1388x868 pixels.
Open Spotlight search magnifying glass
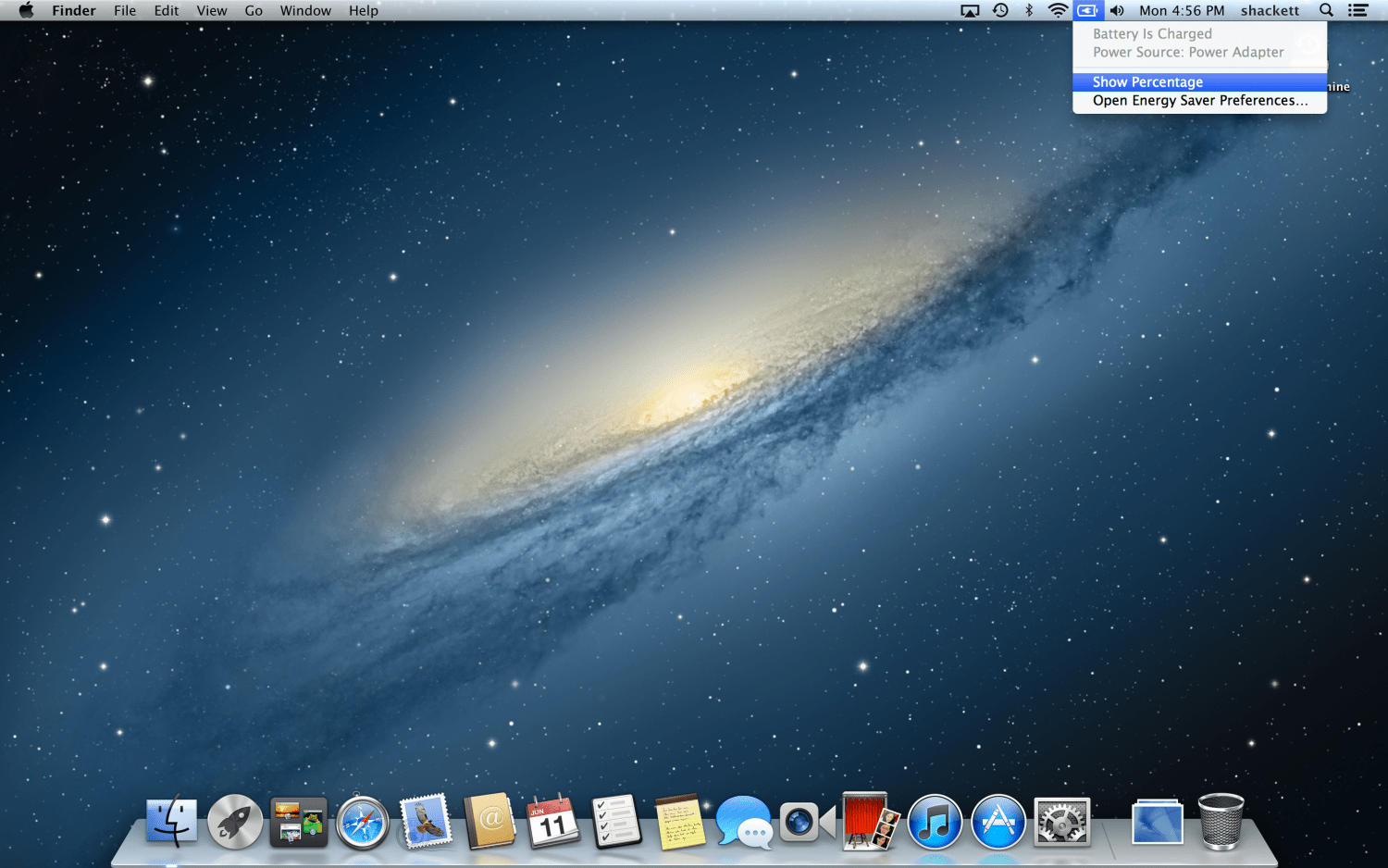(1326, 10)
